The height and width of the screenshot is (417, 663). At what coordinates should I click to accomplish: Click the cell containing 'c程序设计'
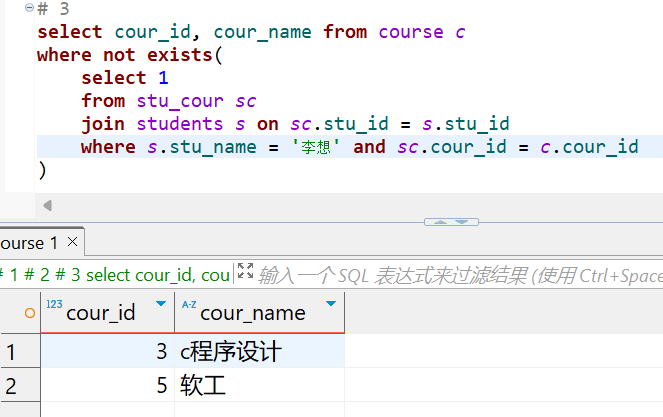260,352
